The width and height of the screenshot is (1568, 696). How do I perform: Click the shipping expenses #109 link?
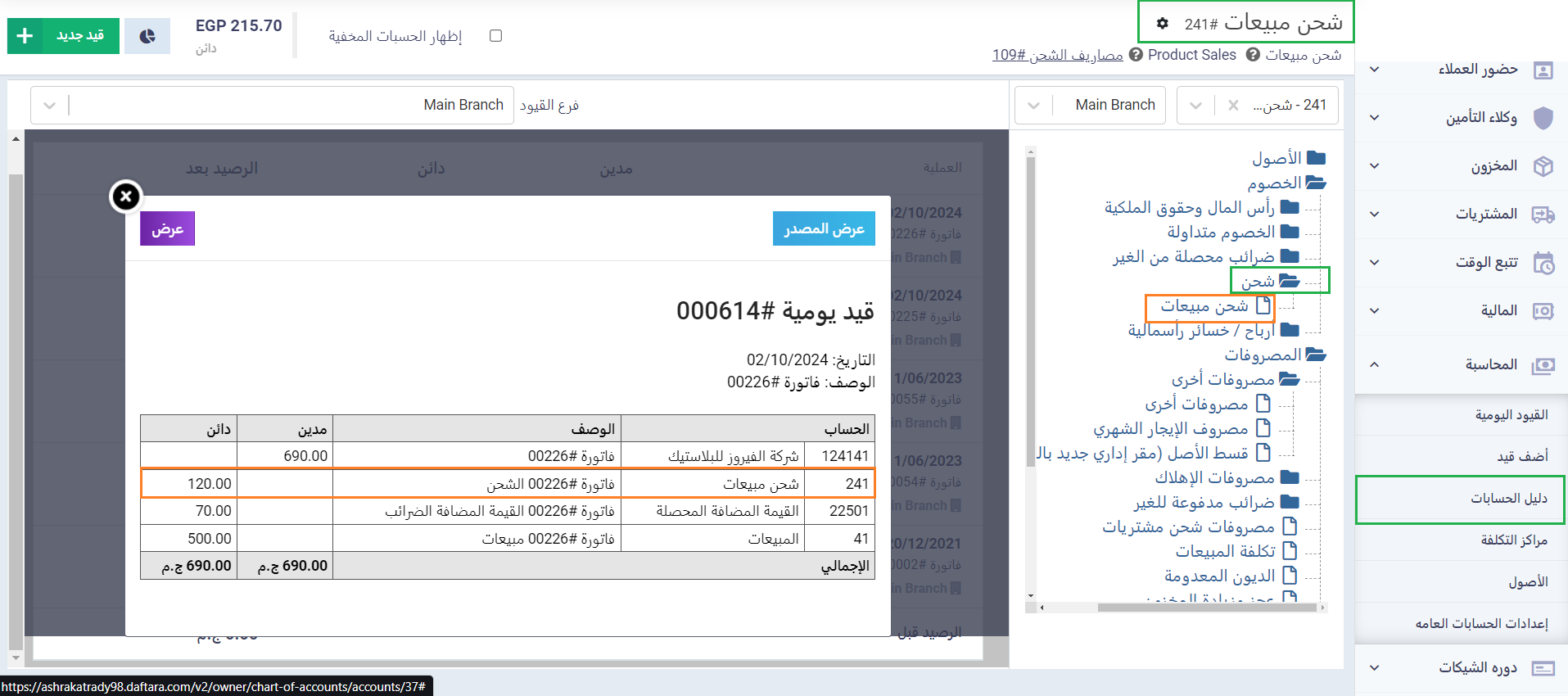pyautogui.click(x=1057, y=55)
